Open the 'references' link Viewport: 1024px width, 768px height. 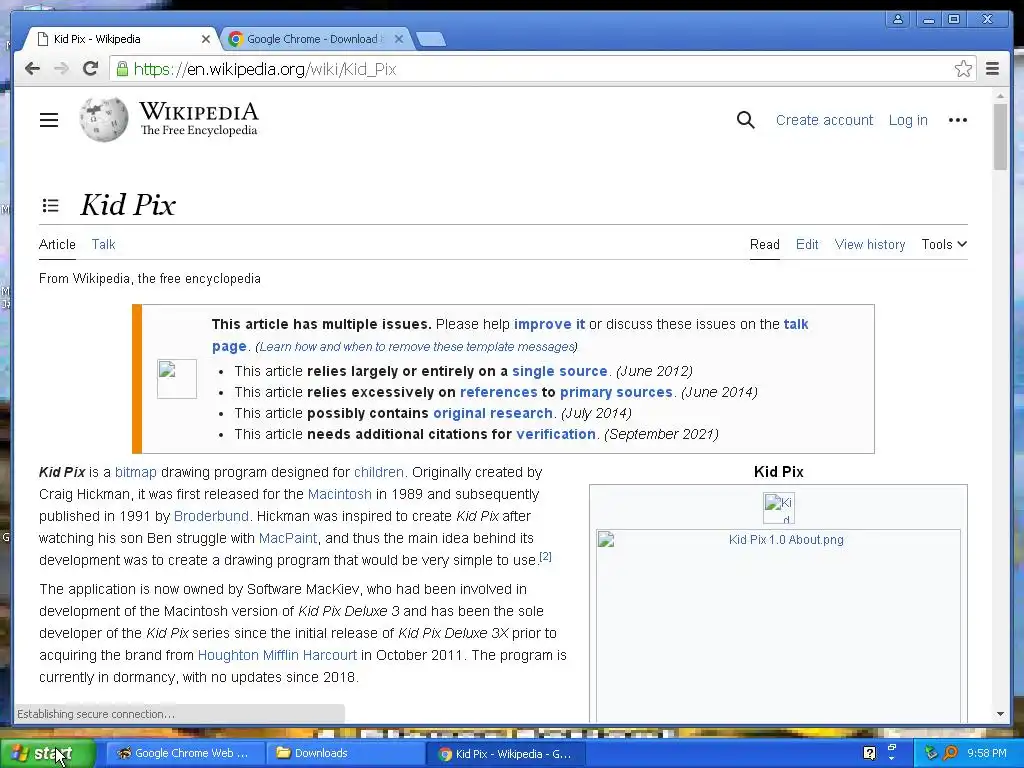(x=498, y=392)
